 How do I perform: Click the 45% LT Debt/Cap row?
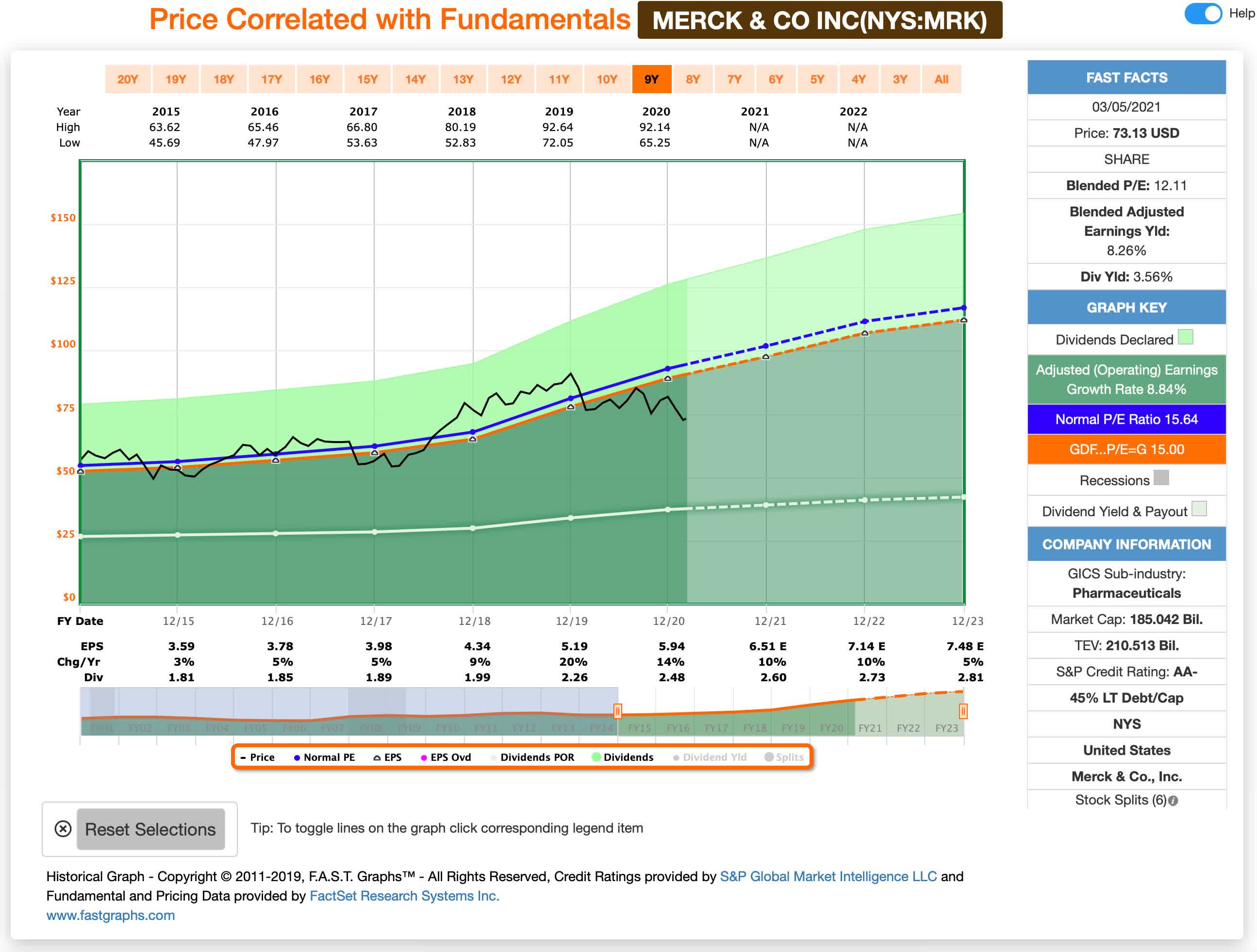click(1126, 698)
